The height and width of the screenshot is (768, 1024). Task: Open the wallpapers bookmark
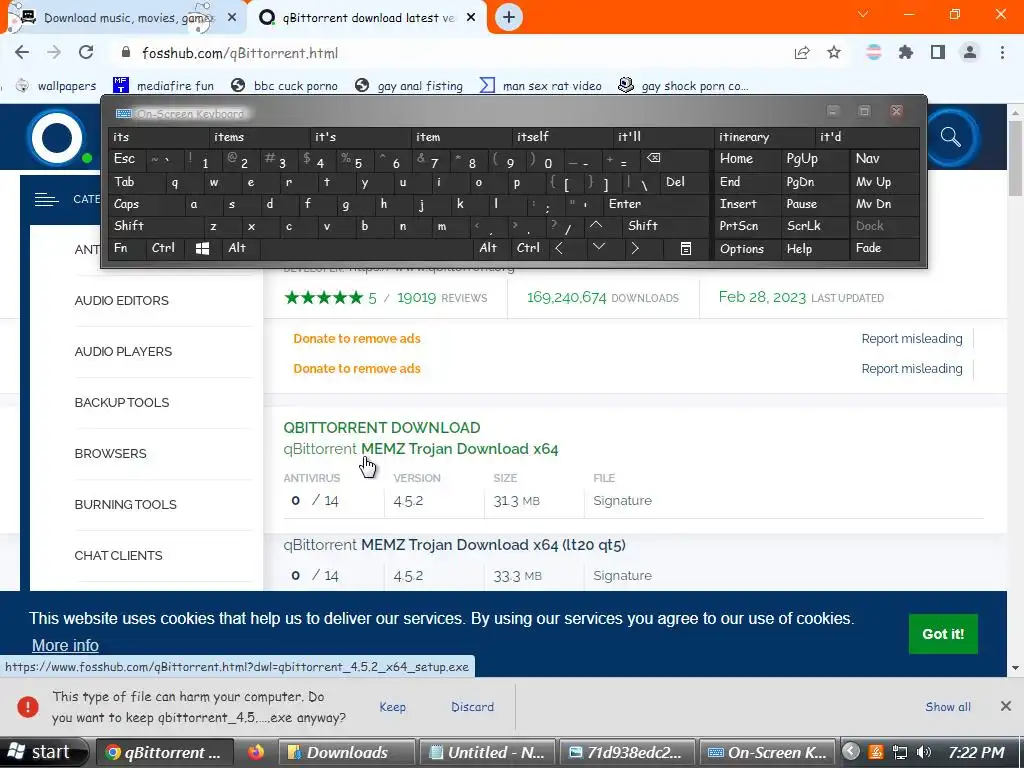point(56,86)
